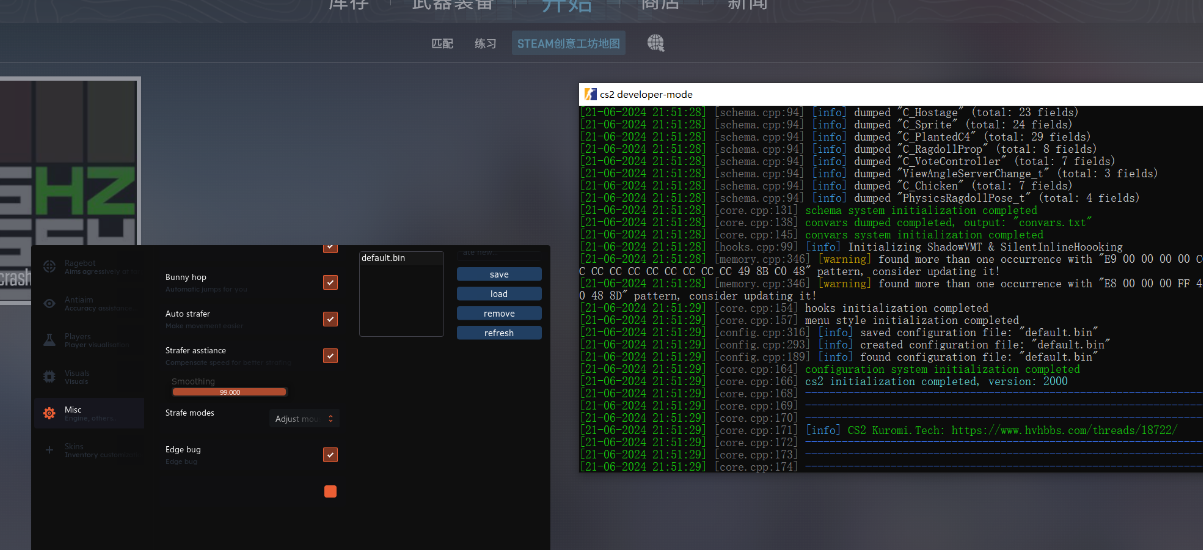Click the Skins plus icon
1203x550 pixels.
coord(49,450)
